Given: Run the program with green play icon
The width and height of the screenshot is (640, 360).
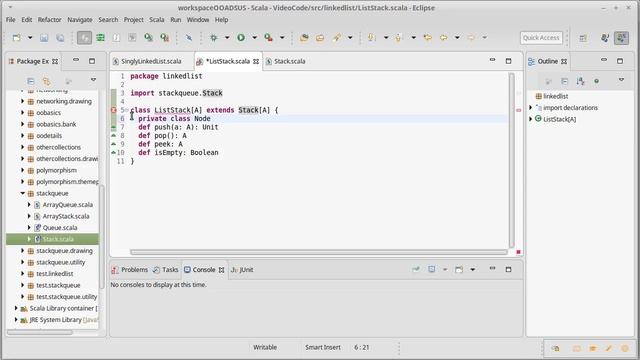Looking at the screenshot, I should [241, 38].
